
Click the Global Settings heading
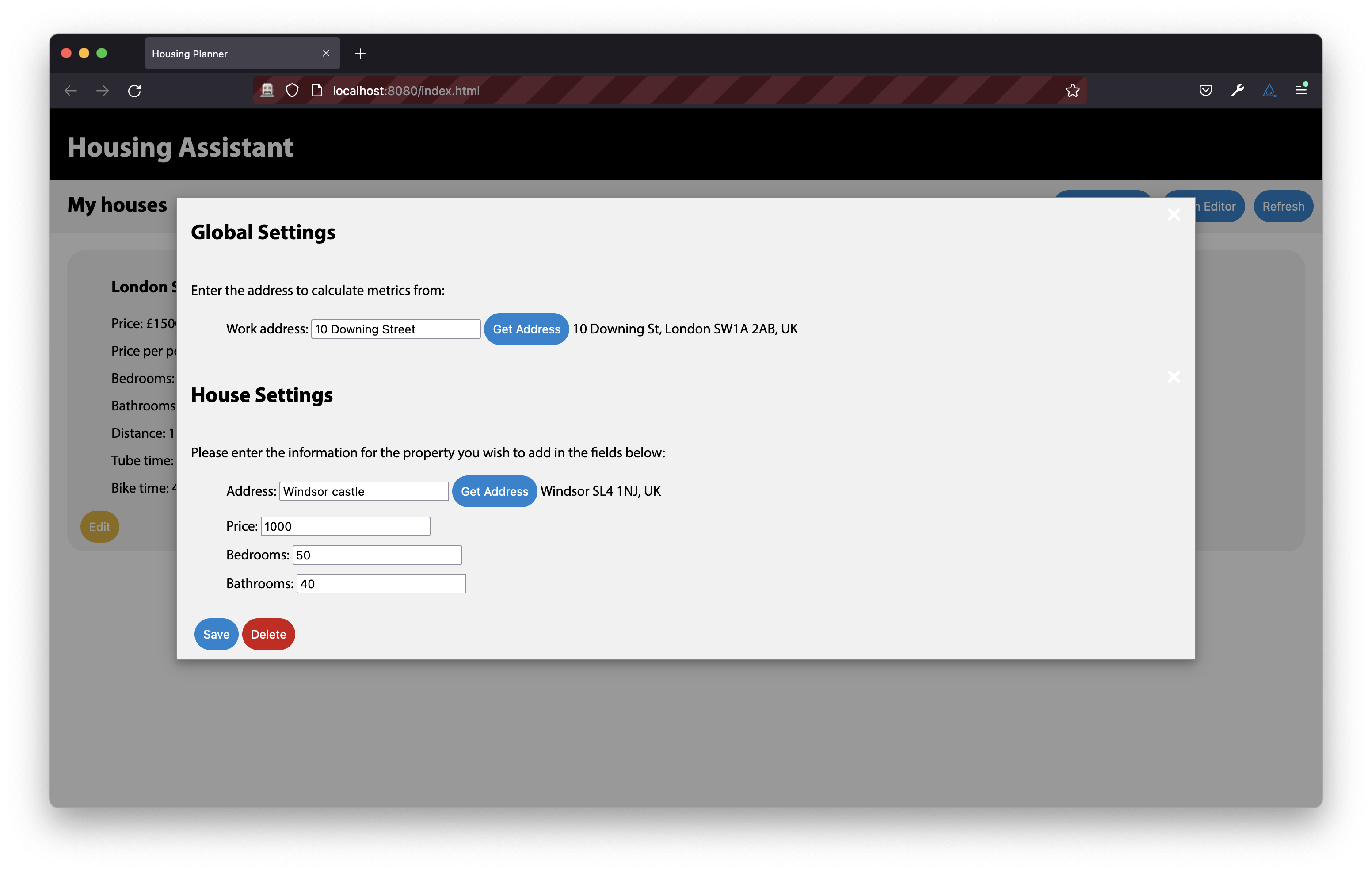tap(263, 232)
